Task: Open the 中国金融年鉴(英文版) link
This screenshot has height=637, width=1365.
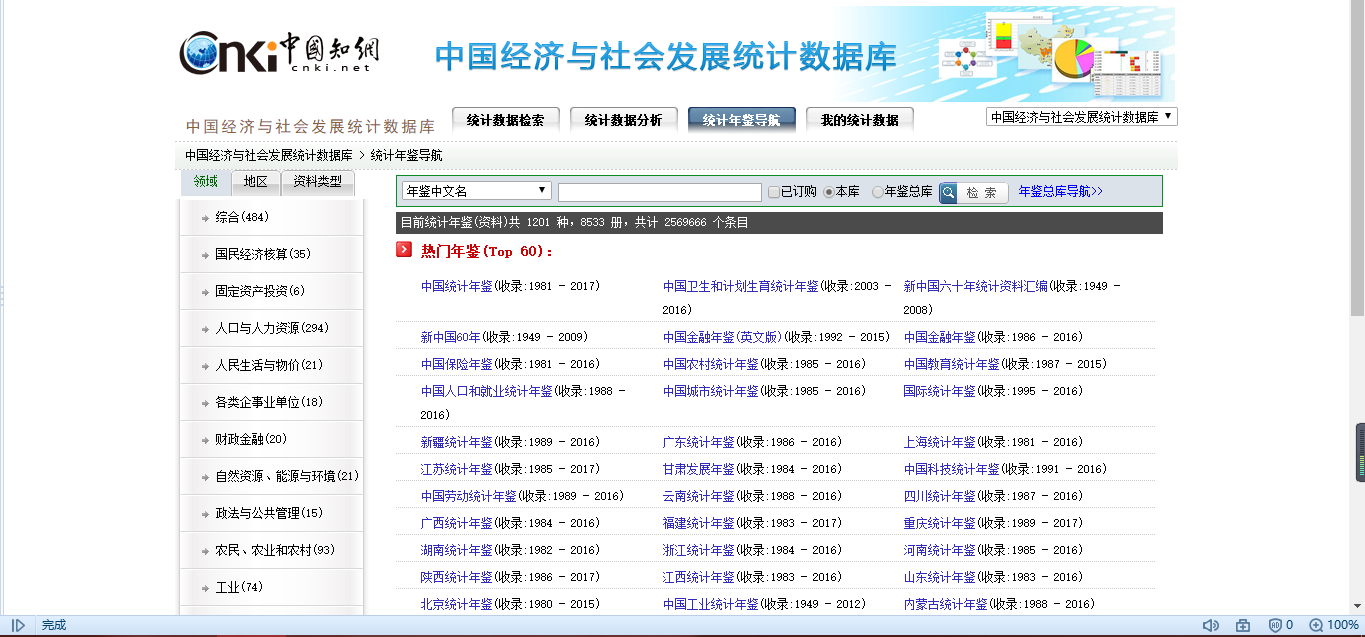Action: coord(723,337)
